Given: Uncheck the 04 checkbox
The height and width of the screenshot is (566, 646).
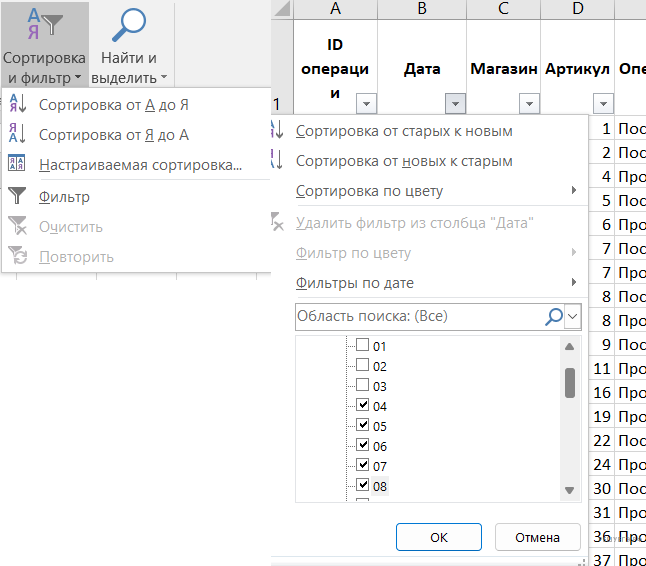Looking at the screenshot, I should (x=363, y=406).
